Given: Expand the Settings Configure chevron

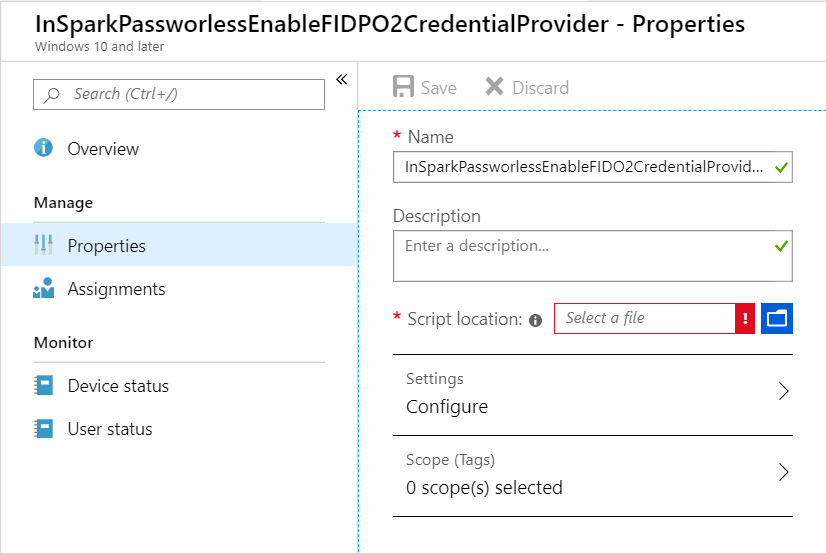Looking at the screenshot, I should pyautogui.click(x=783, y=392).
